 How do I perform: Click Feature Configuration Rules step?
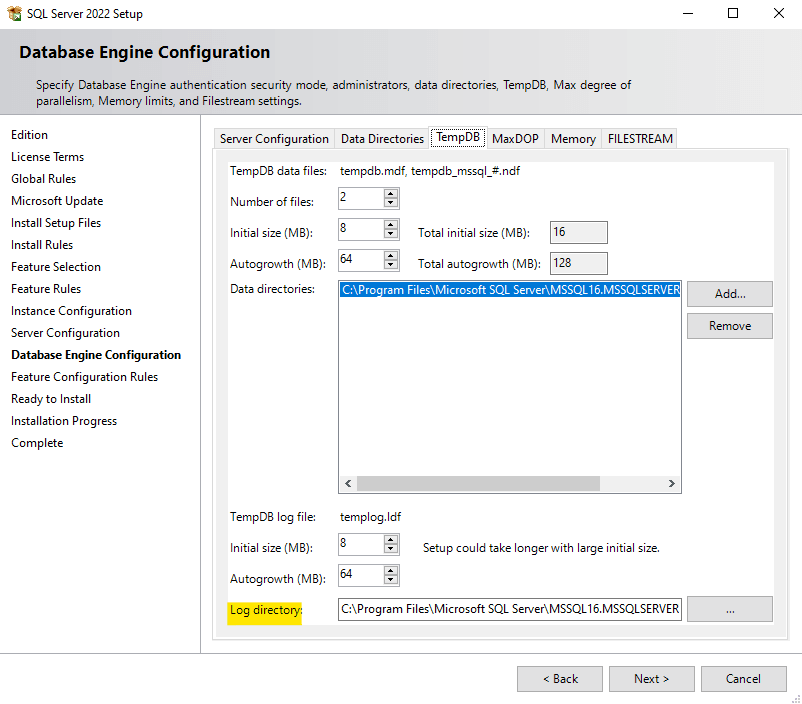(x=84, y=377)
